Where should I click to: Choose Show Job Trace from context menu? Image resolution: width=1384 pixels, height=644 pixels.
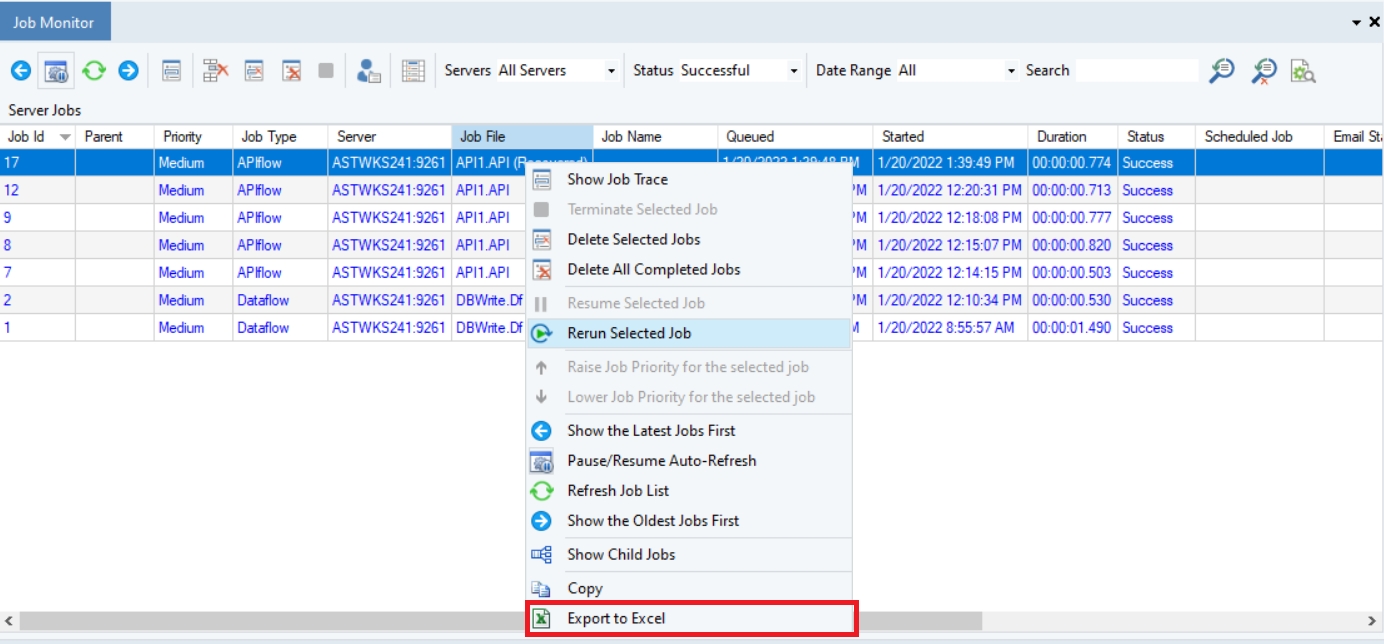pyautogui.click(x=617, y=180)
